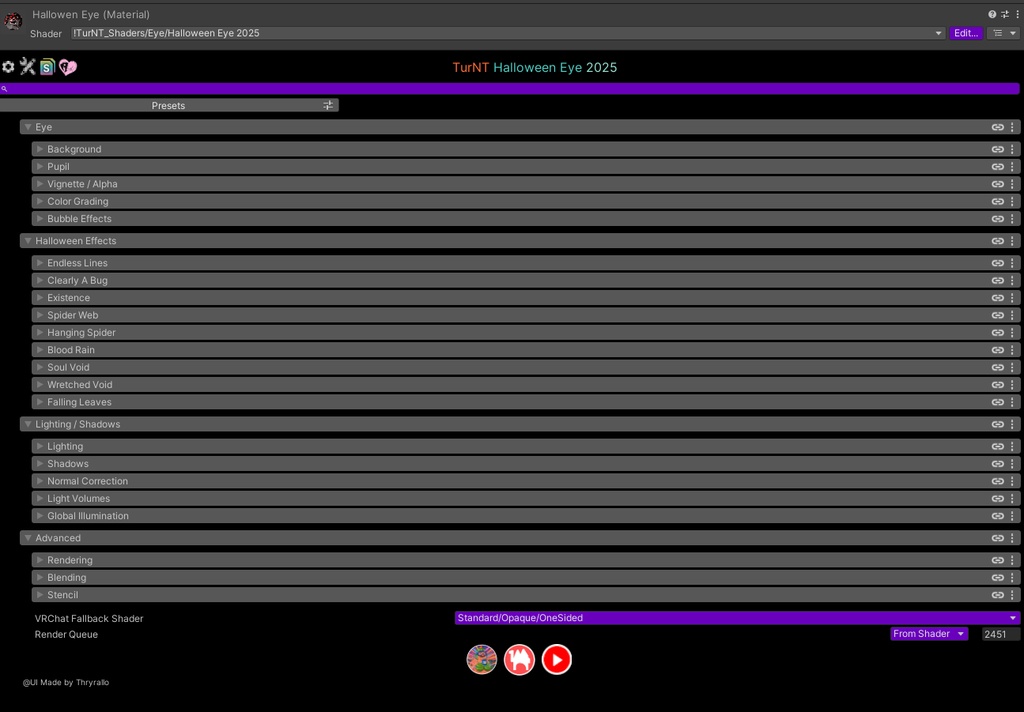
Task: Click the colorful avatar icon at bottom
Action: click(x=482, y=660)
